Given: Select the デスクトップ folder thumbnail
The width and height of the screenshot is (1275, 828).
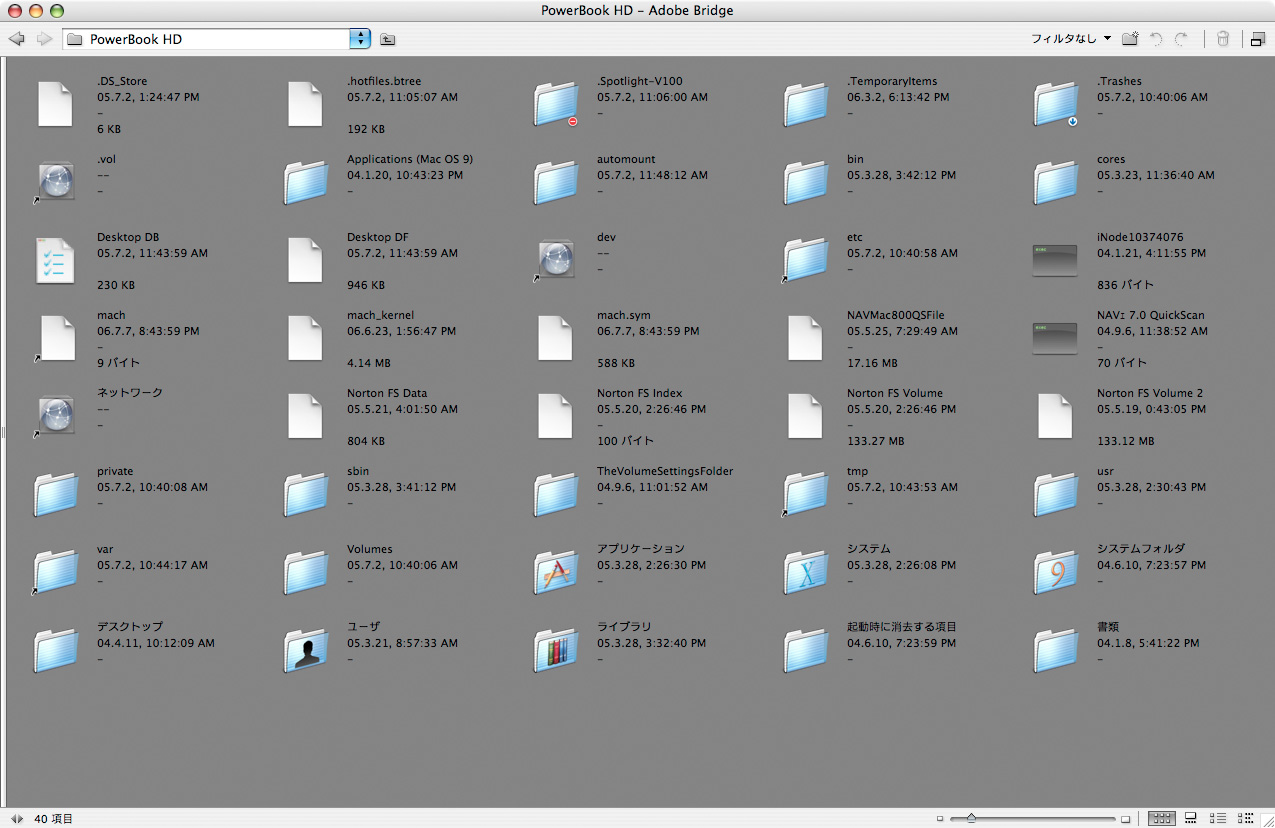Looking at the screenshot, I should pyautogui.click(x=57, y=650).
